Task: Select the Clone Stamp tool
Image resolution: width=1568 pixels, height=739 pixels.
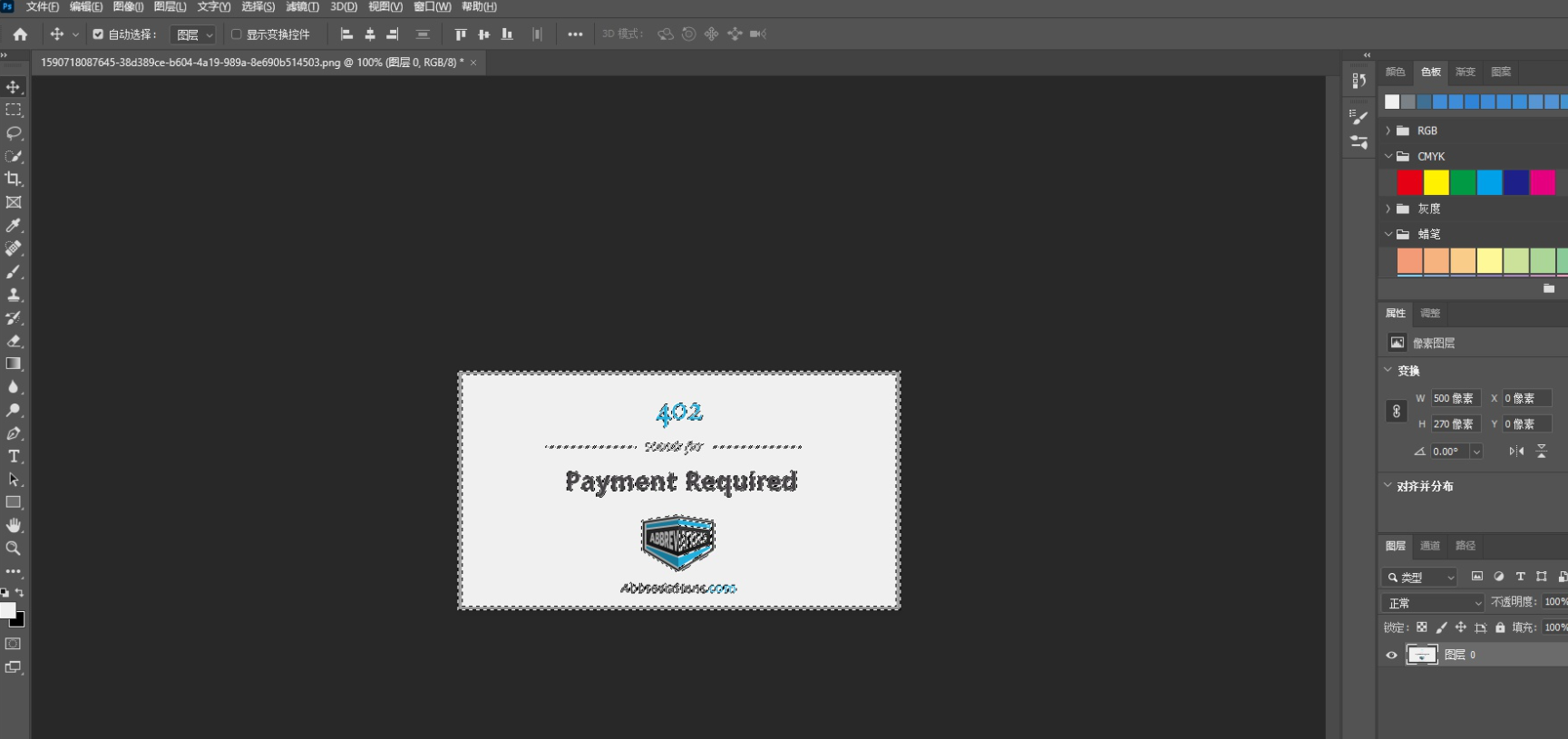Action: point(14,295)
